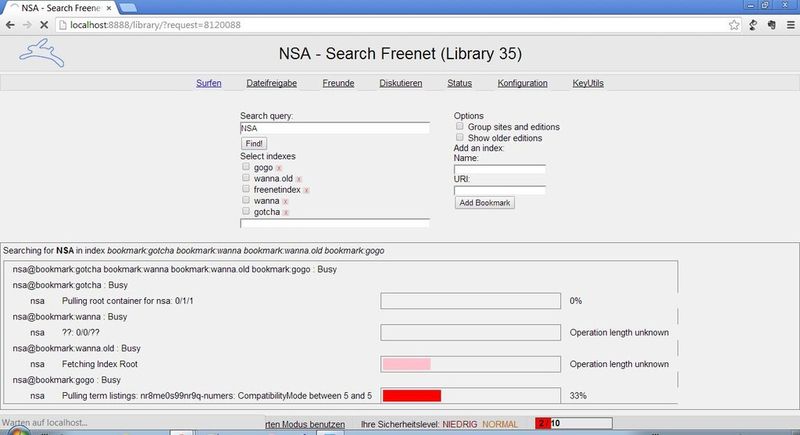Screen dimensions: 800x435
Task: Focus the Search query input field
Action: tap(335, 129)
